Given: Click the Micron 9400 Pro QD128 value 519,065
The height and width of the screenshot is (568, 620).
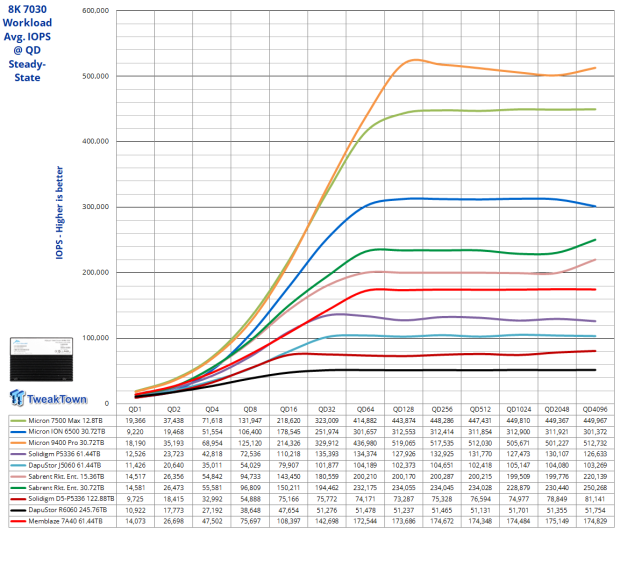Looking at the screenshot, I should coord(403,443).
